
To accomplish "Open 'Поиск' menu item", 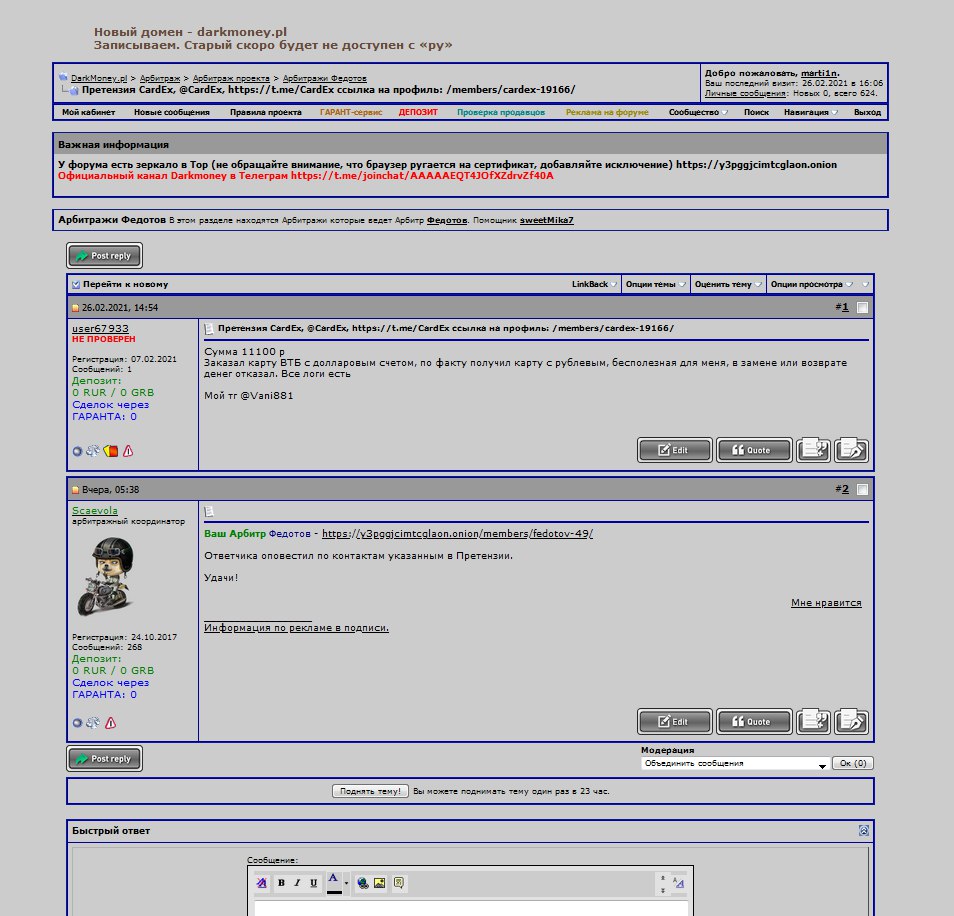I will click(x=756, y=112).
